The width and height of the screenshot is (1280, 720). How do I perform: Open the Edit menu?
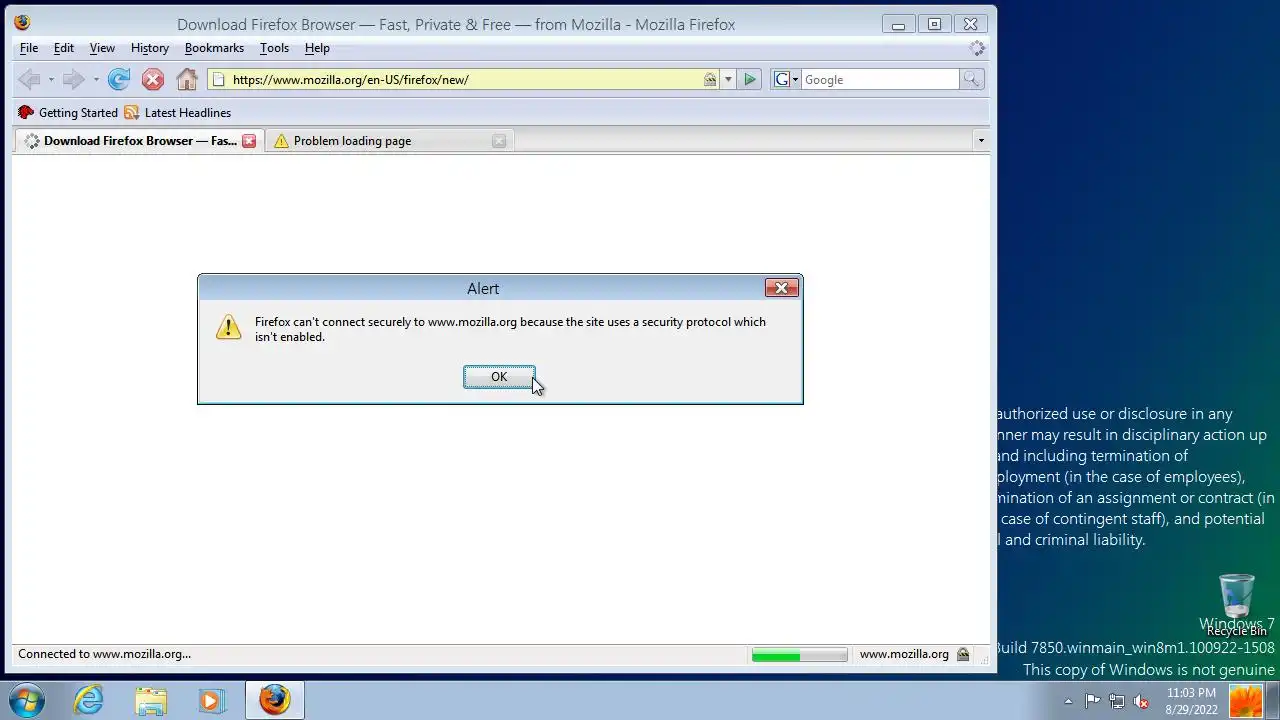pyautogui.click(x=64, y=48)
